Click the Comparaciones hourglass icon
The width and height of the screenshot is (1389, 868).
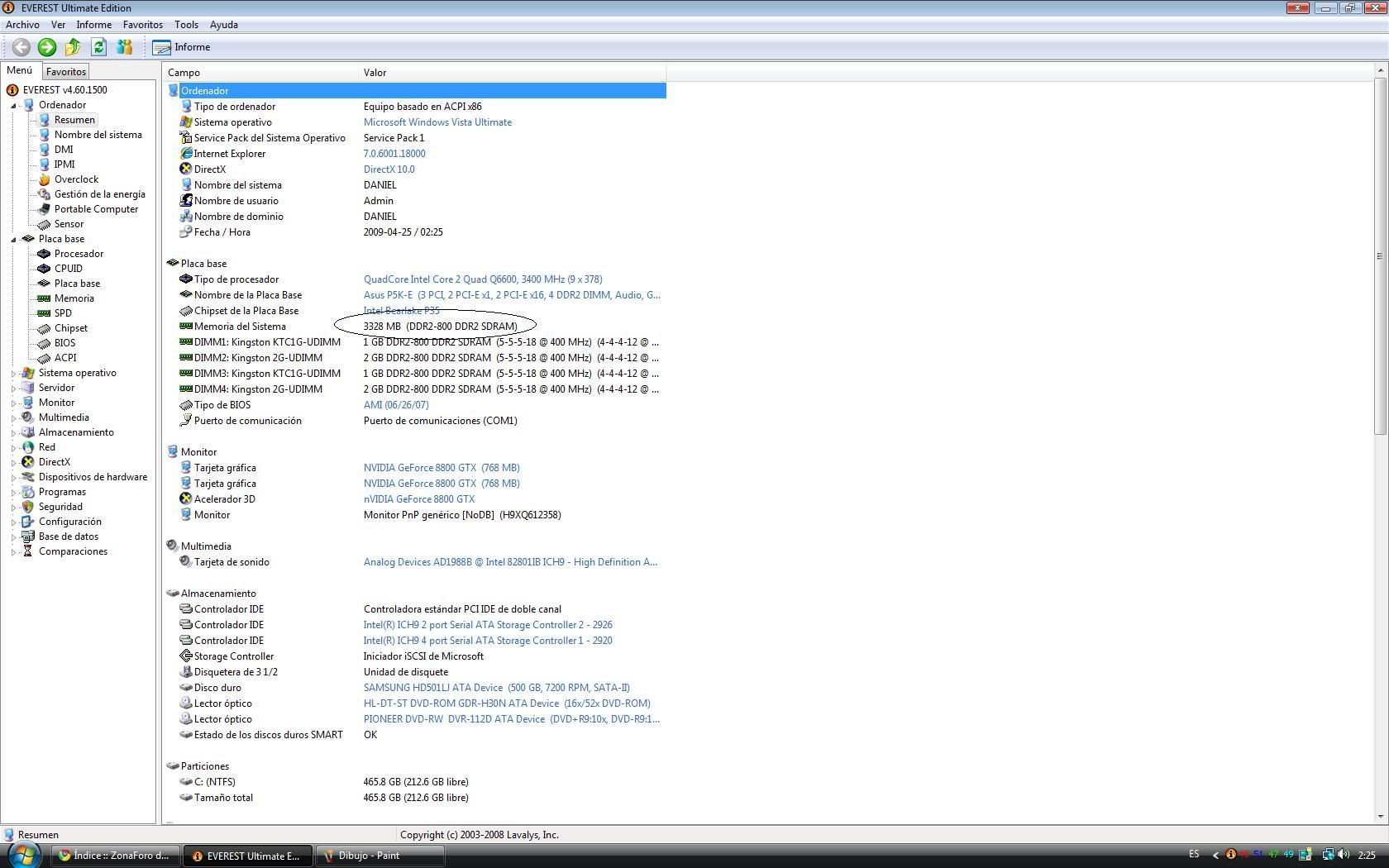tap(28, 551)
